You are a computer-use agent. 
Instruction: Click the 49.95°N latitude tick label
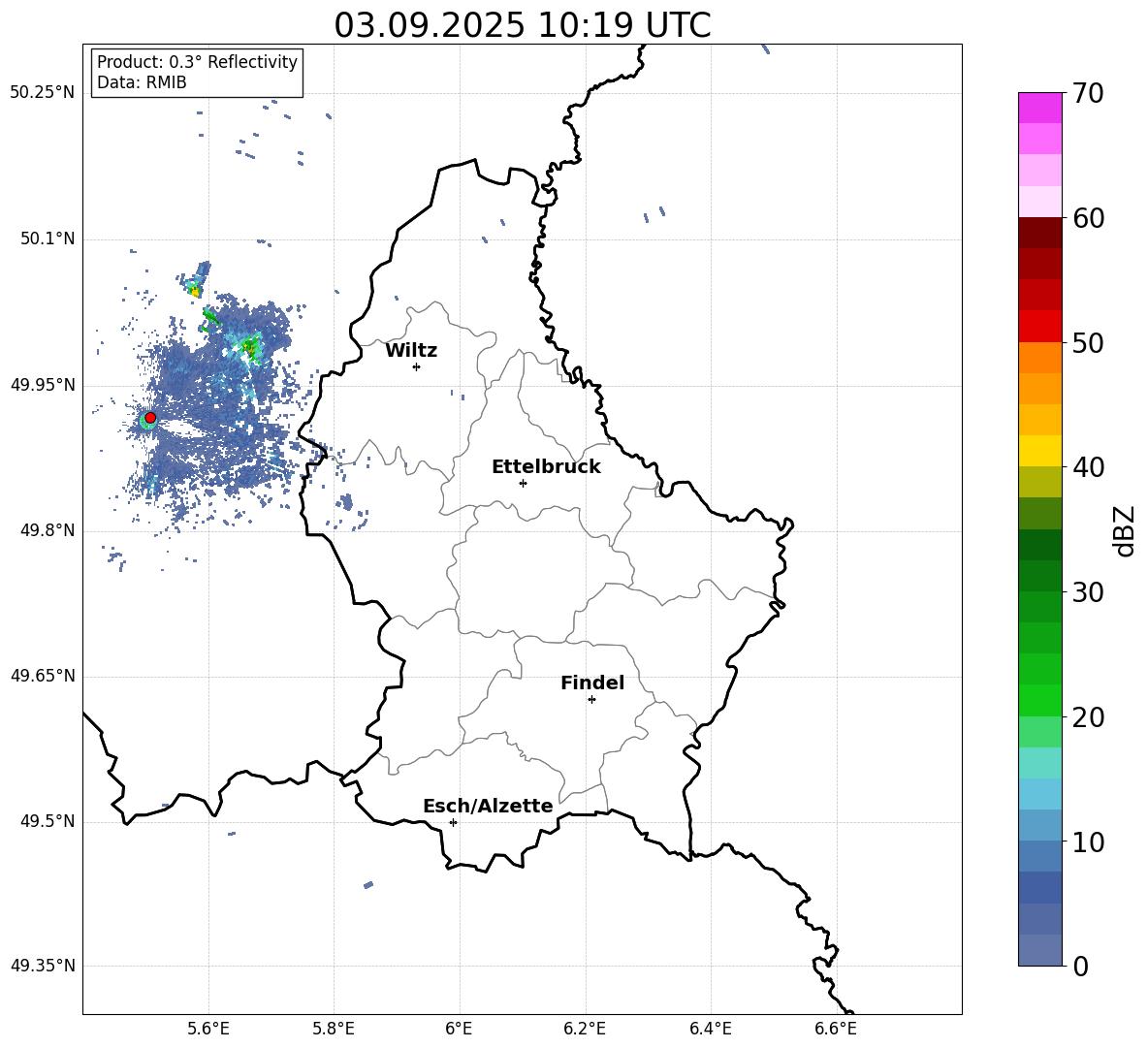point(43,385)
